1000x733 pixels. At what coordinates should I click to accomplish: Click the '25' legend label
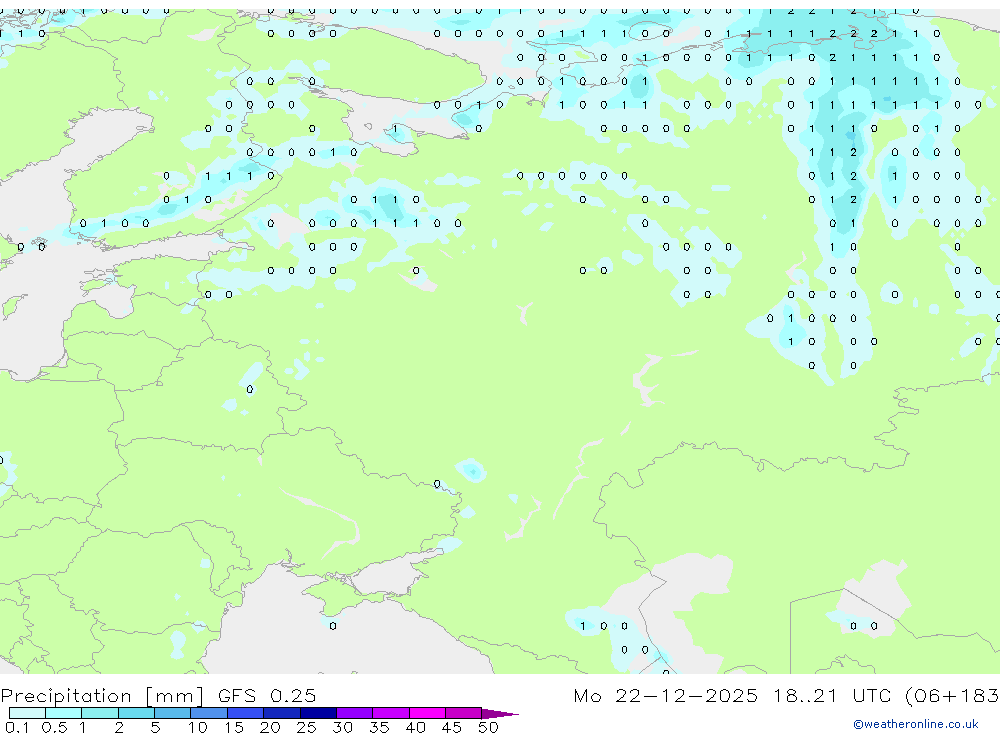tap(306, 727)
